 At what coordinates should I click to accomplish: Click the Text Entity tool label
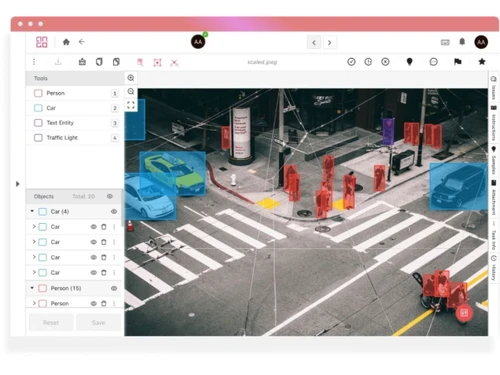pyautogui.click(x=60, y=123)
